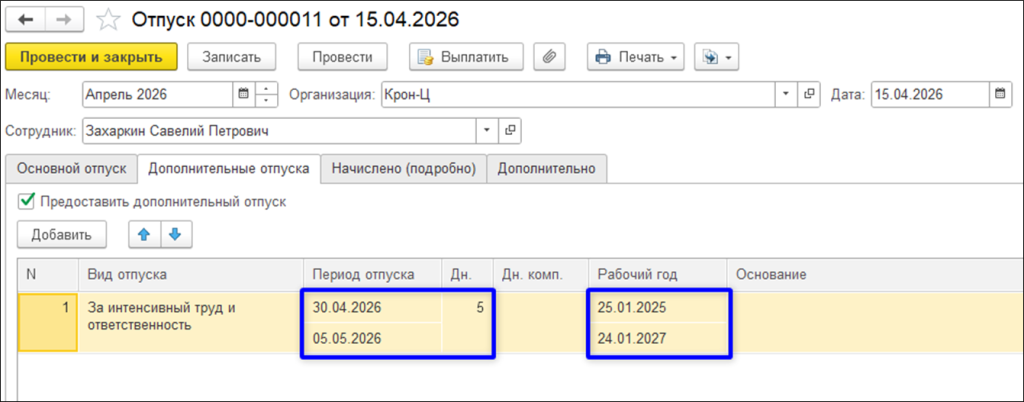Viewport: 1024px width, 402px height.
Task: Go back with the left arrow button
Action: click(25, 20)
